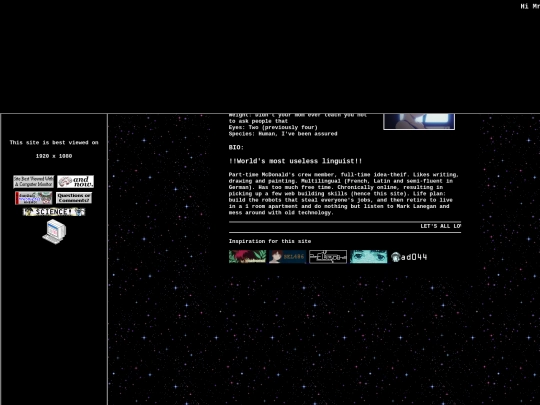Click the pixel desktop computer icon
540x405 pixels.
point(54,231)
